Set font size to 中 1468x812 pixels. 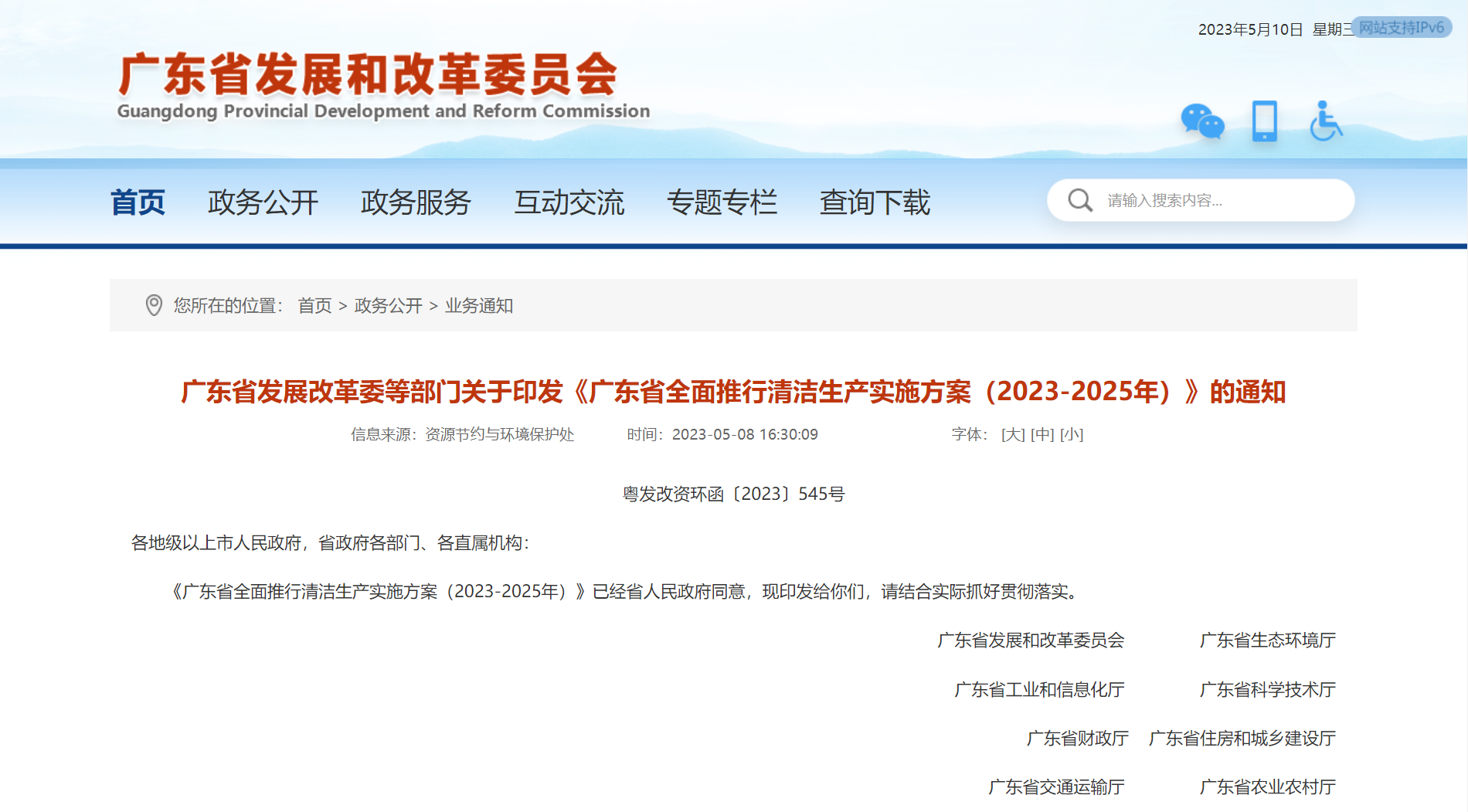point(1042,435)
